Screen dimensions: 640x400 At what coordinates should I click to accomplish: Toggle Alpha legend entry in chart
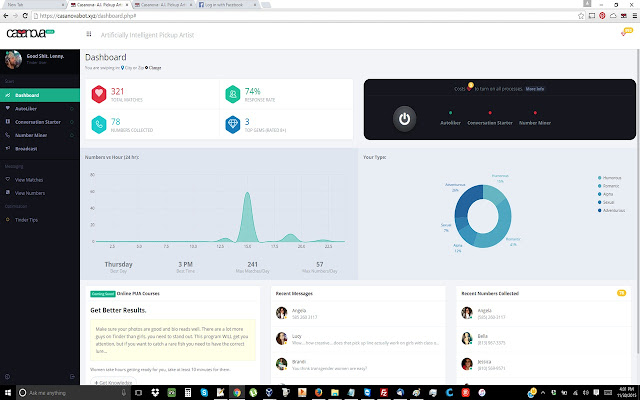click(605, 194)
